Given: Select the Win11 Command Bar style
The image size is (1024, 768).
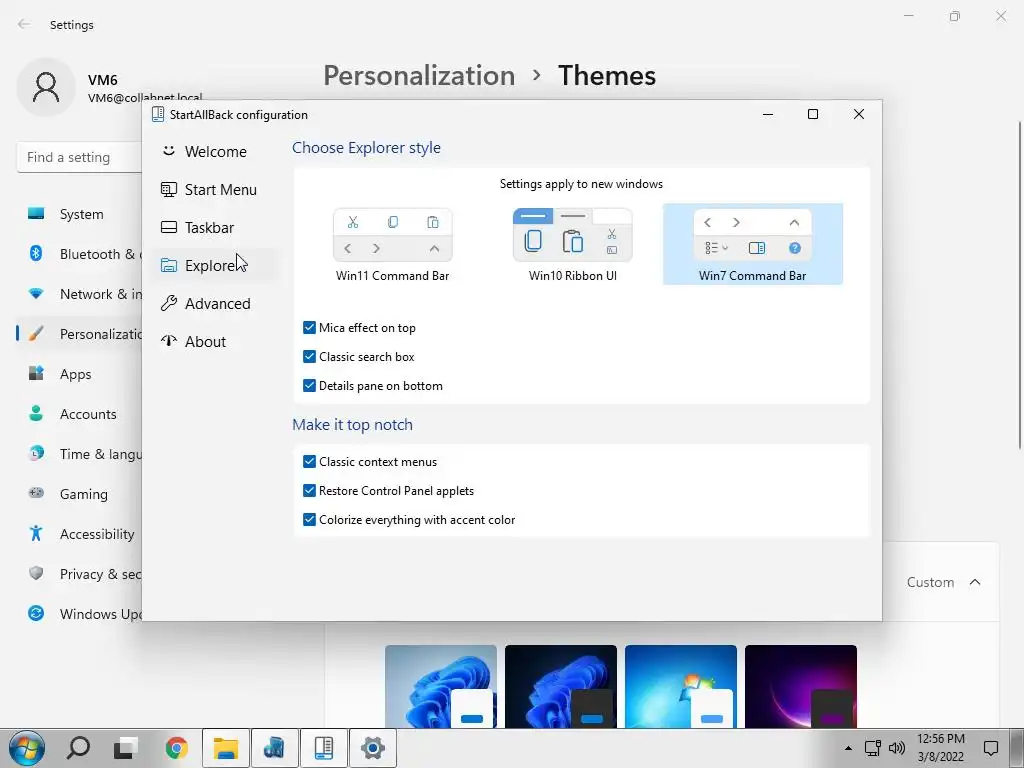Looking at the screenshot, I should tap(392, 244).
